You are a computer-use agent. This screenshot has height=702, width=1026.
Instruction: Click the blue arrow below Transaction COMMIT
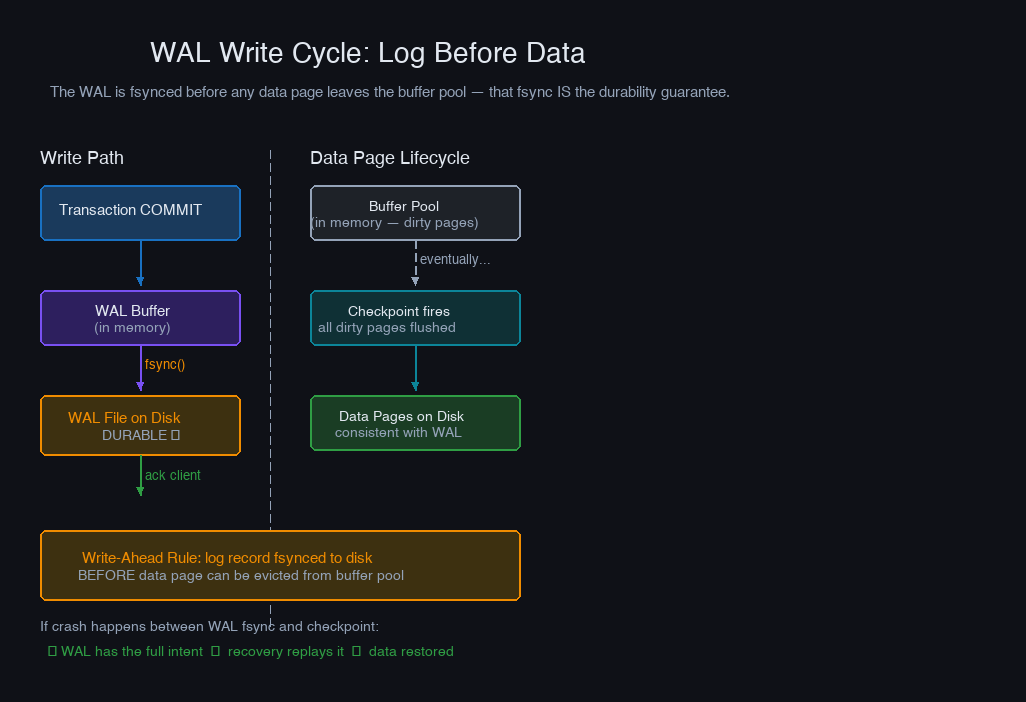point(141,265)
